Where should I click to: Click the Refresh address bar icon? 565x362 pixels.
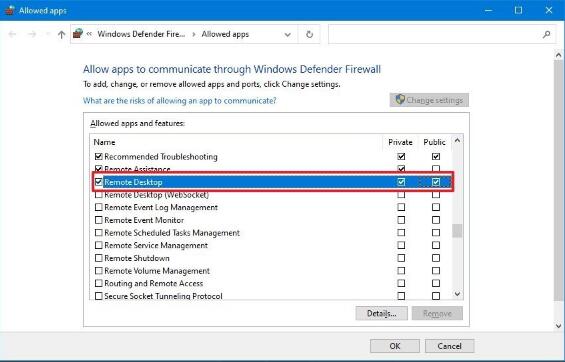[309, 34]
